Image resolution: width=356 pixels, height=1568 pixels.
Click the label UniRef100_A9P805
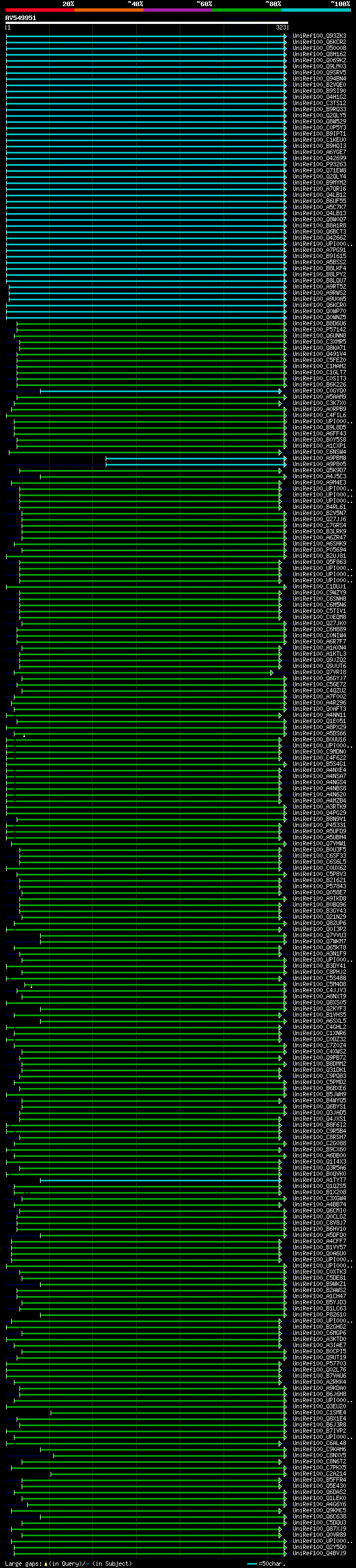coord(319,464)
